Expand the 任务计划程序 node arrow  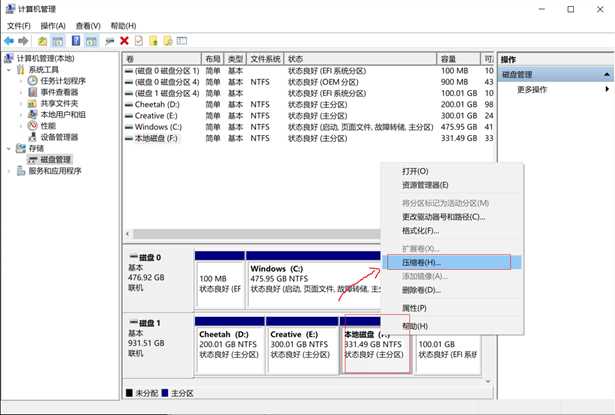[x=21, y=81]
